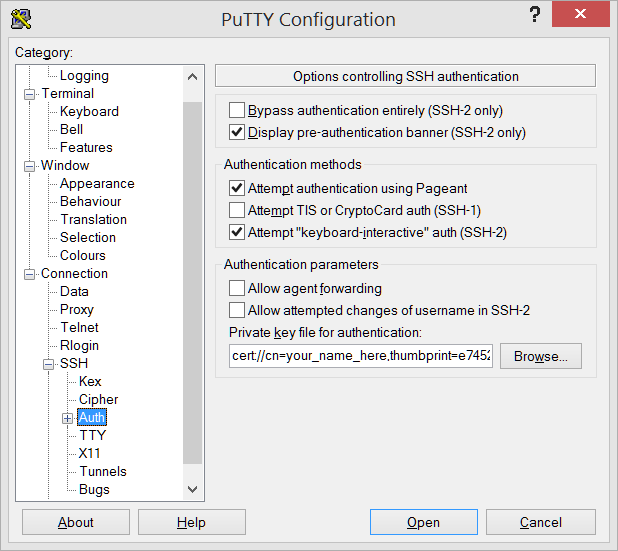Click the Help button
Image resolution: width=618 pixels, height=551 pixels.
(192, 522)
